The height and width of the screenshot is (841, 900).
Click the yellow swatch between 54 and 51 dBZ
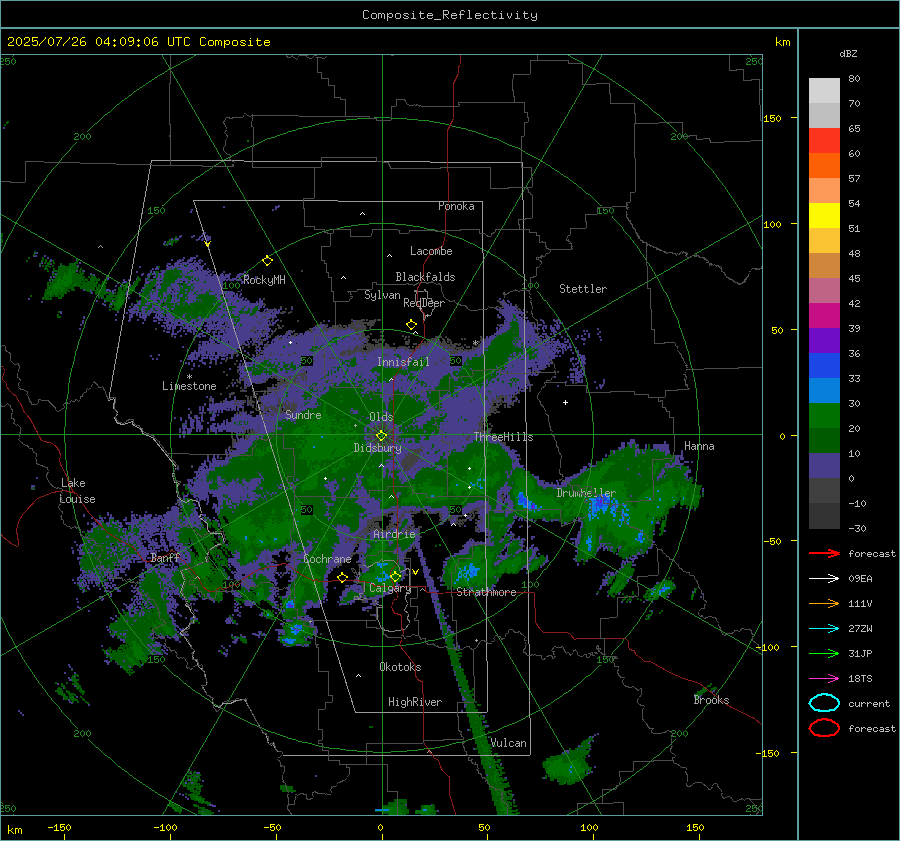(824, 216)
